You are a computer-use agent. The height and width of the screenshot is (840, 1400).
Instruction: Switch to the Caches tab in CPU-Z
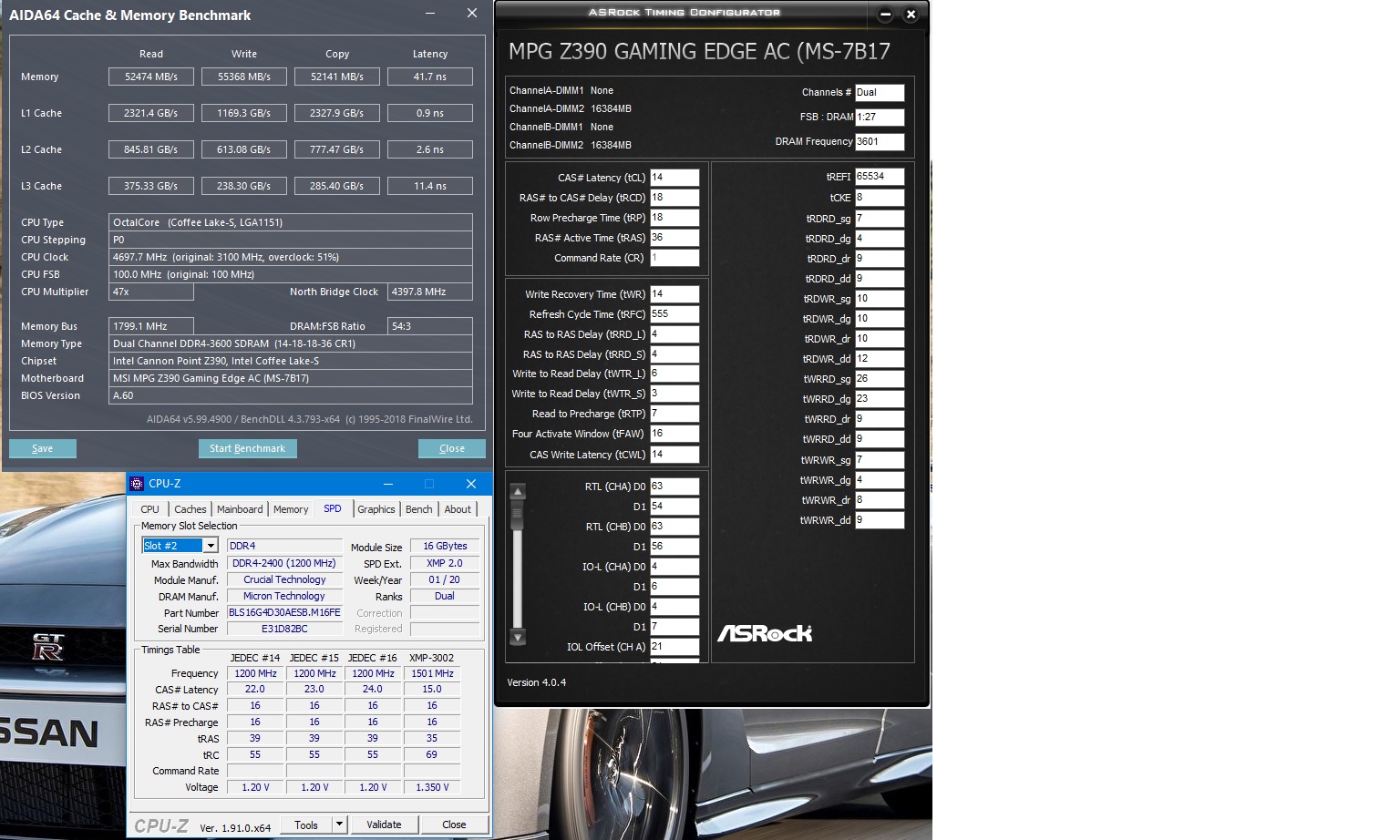(190, 509)
